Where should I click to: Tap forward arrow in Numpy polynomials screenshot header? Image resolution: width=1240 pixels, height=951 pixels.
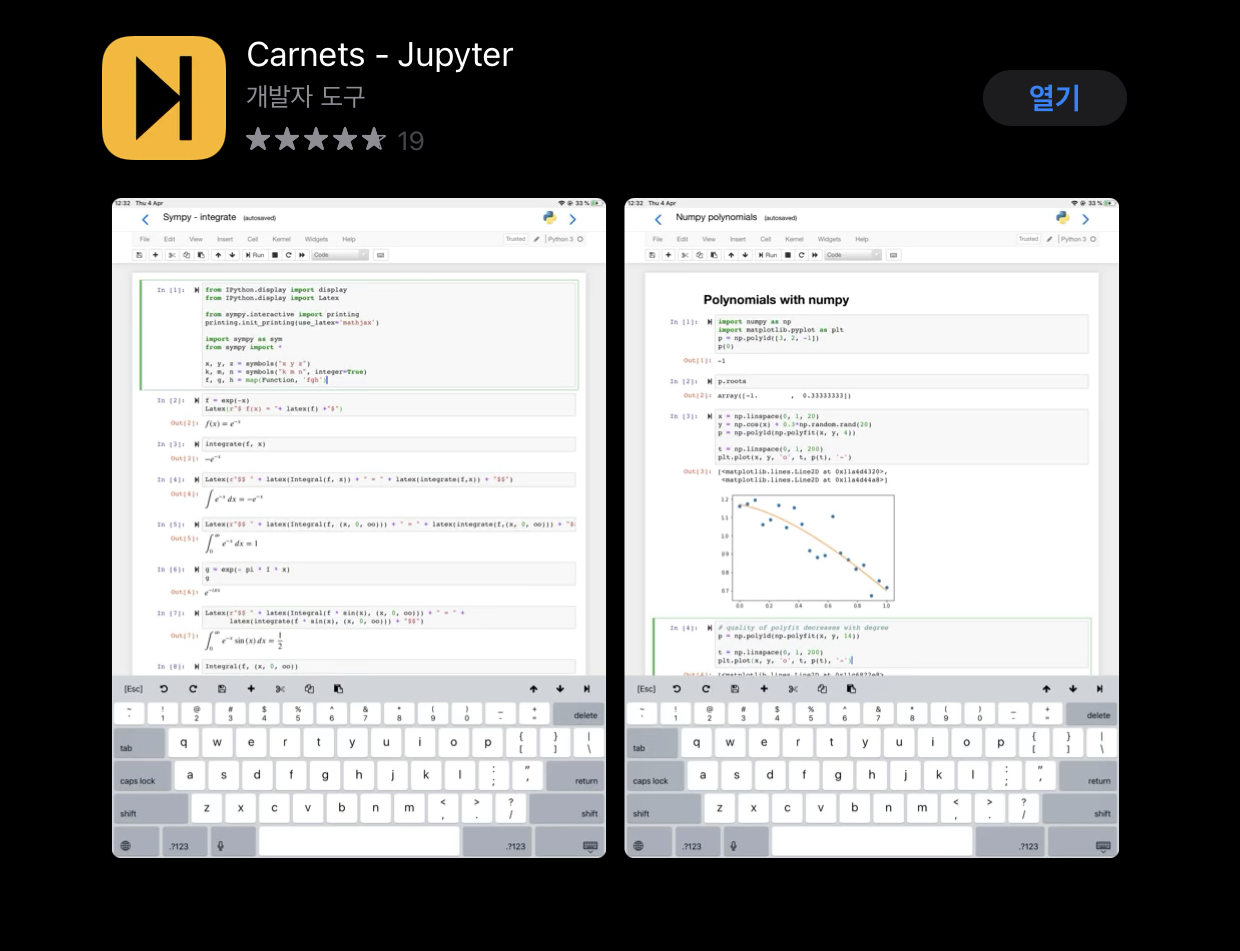pyautogui.click(x=1085, y=219)
